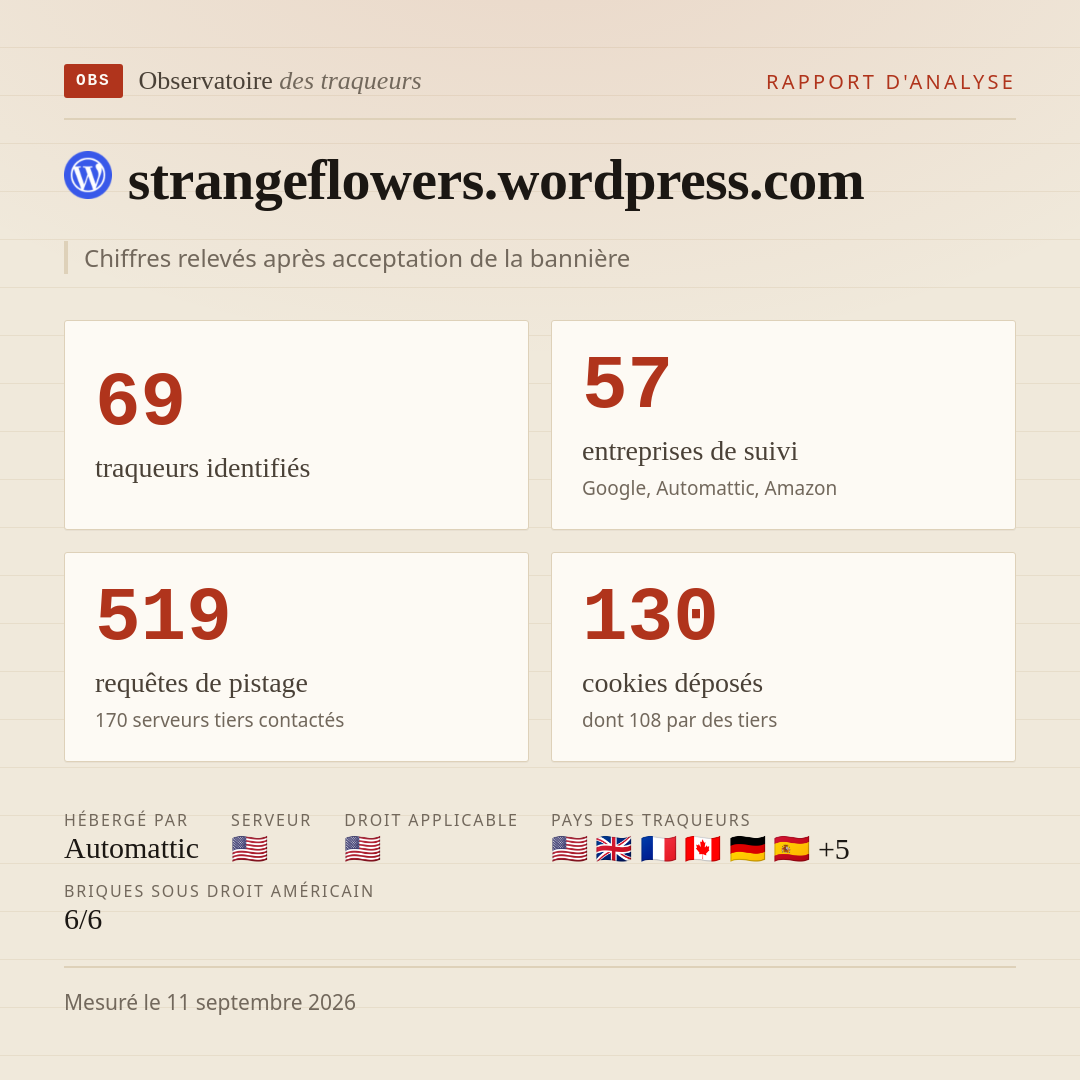Click the Automattic host name

[x=132, y=849]
